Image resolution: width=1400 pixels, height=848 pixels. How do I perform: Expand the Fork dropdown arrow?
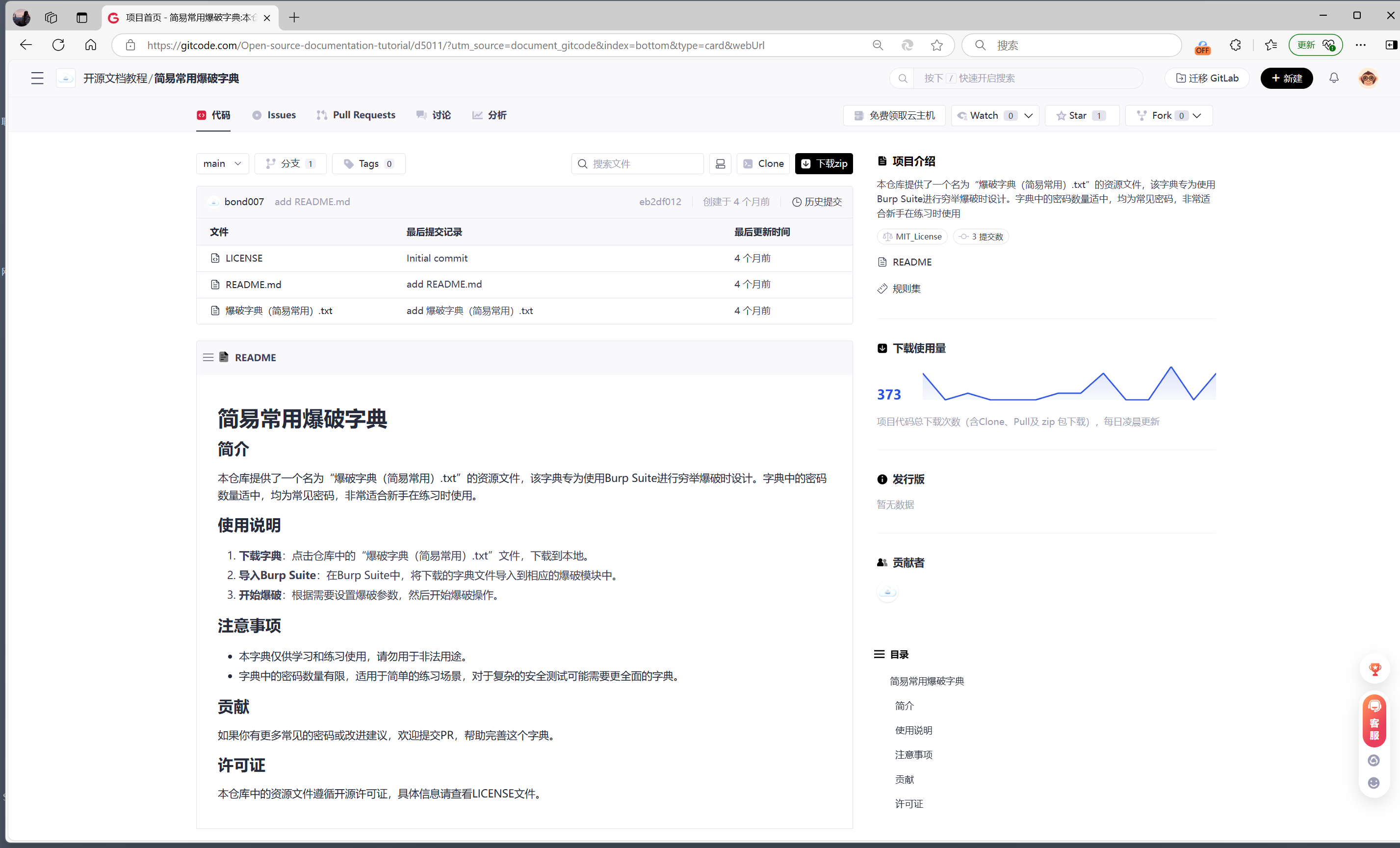[x=1197, y=115]
